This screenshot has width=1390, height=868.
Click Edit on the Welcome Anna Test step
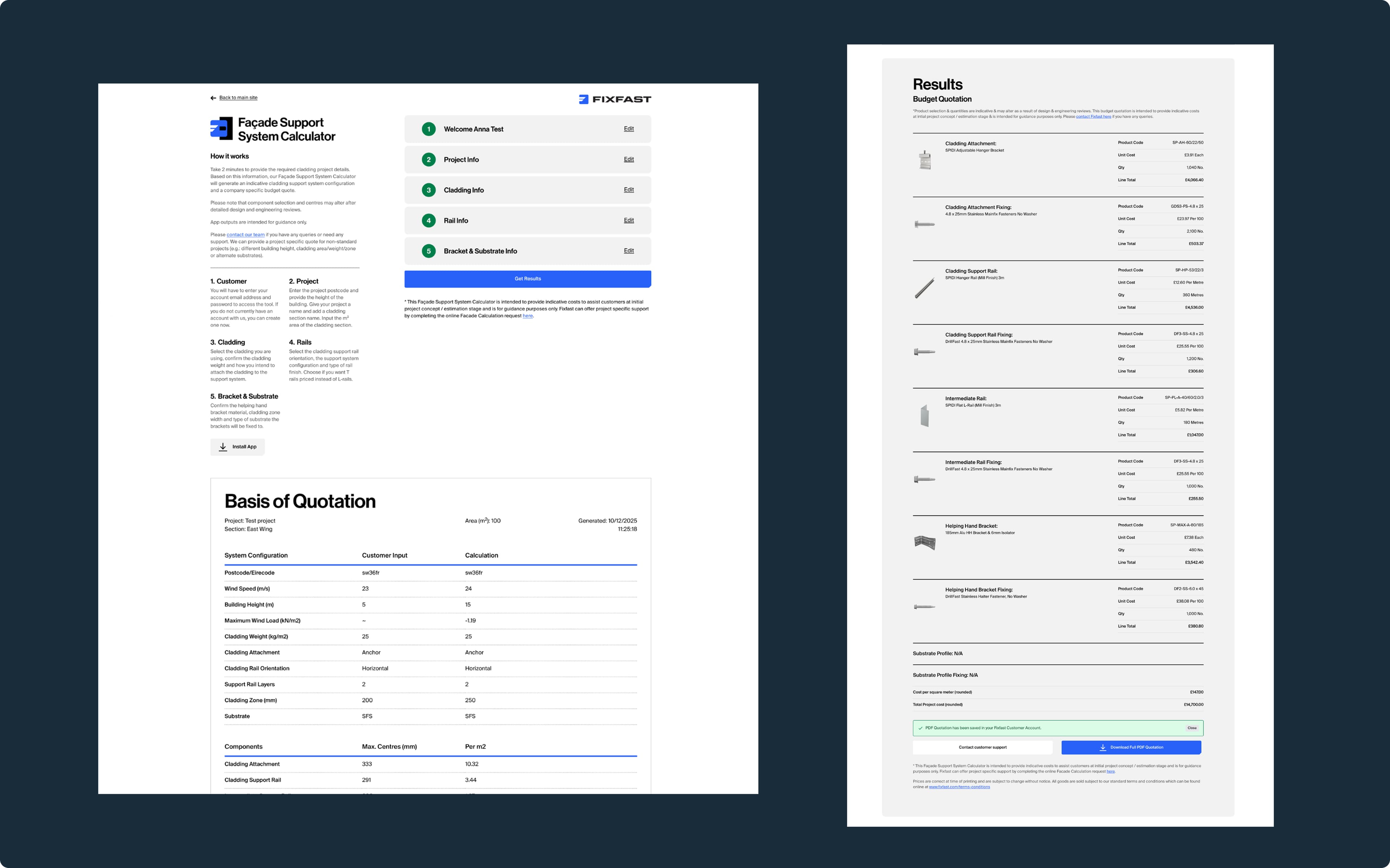629,128
